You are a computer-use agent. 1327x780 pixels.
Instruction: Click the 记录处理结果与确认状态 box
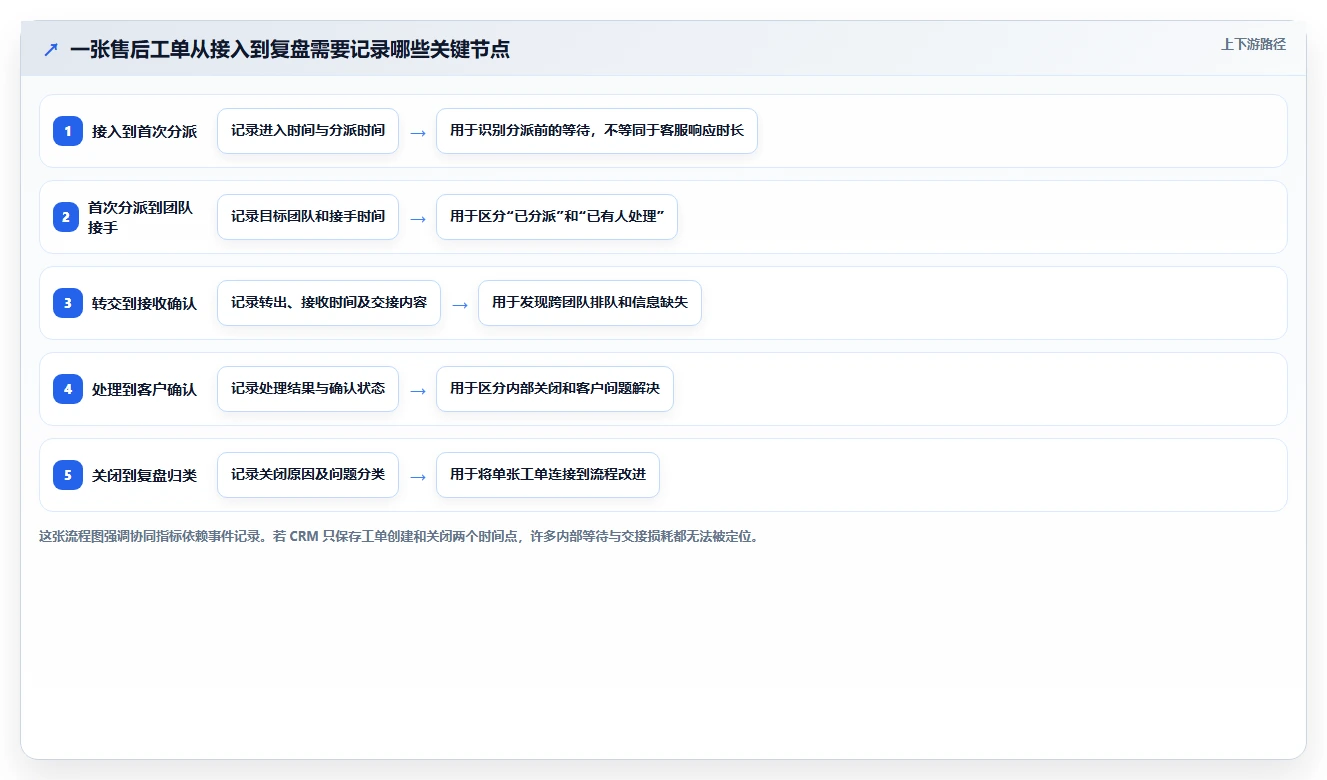tap(308, 389)
